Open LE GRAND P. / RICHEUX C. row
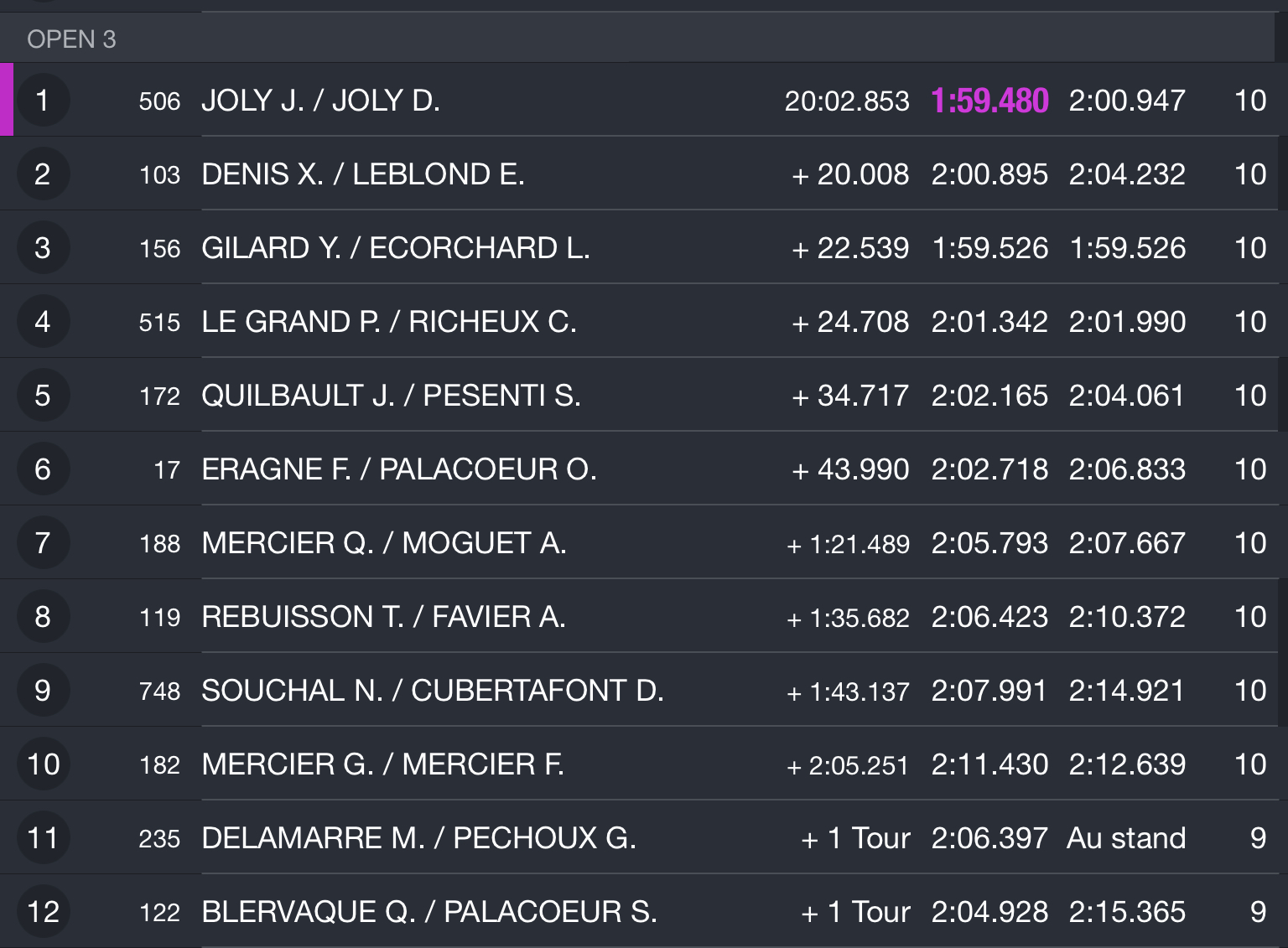The width and height of the screenshot is (1288, 948). click(644, 322)
